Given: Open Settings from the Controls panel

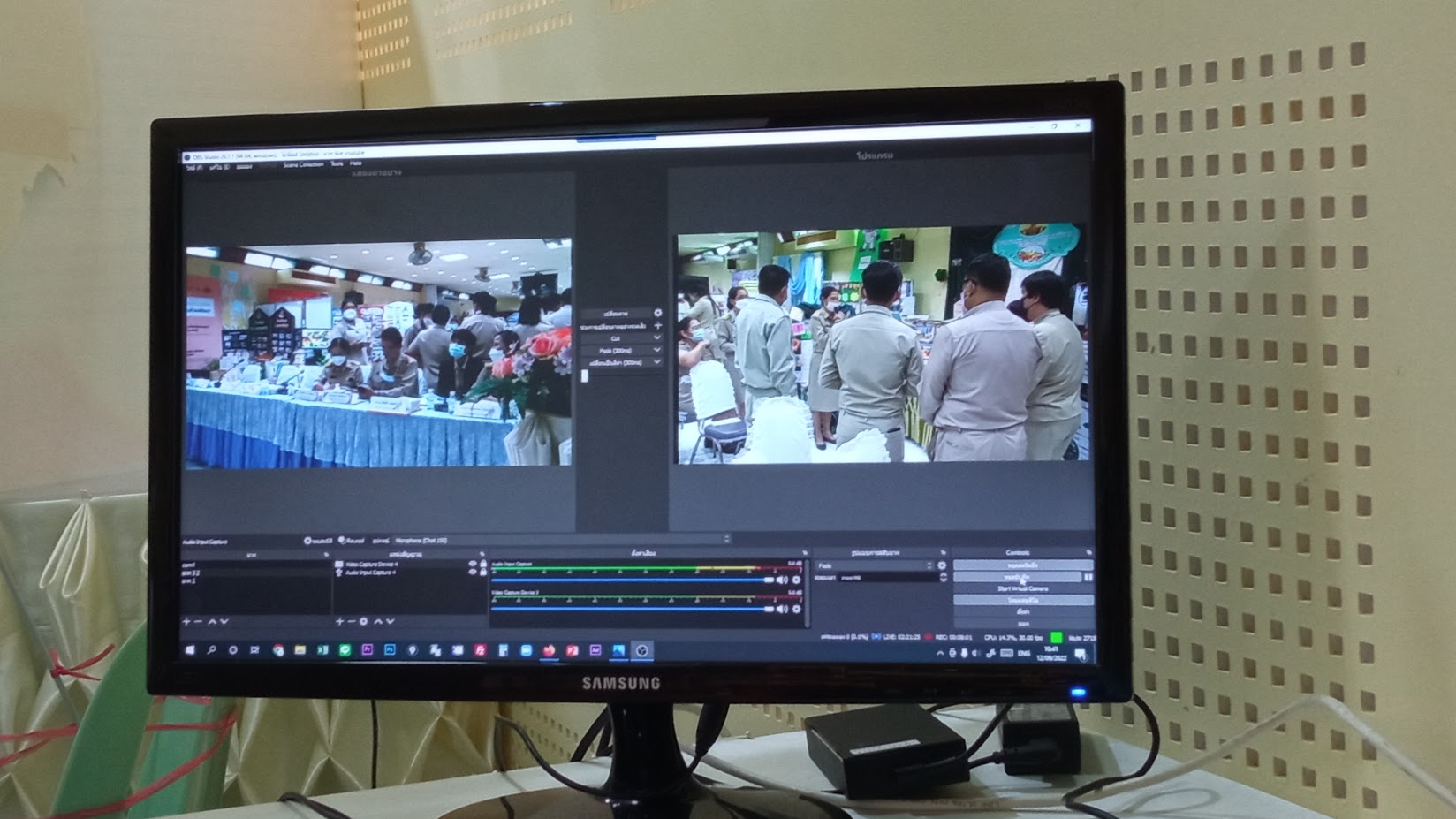Looking at the screenshot, I should coord(1023,611).
